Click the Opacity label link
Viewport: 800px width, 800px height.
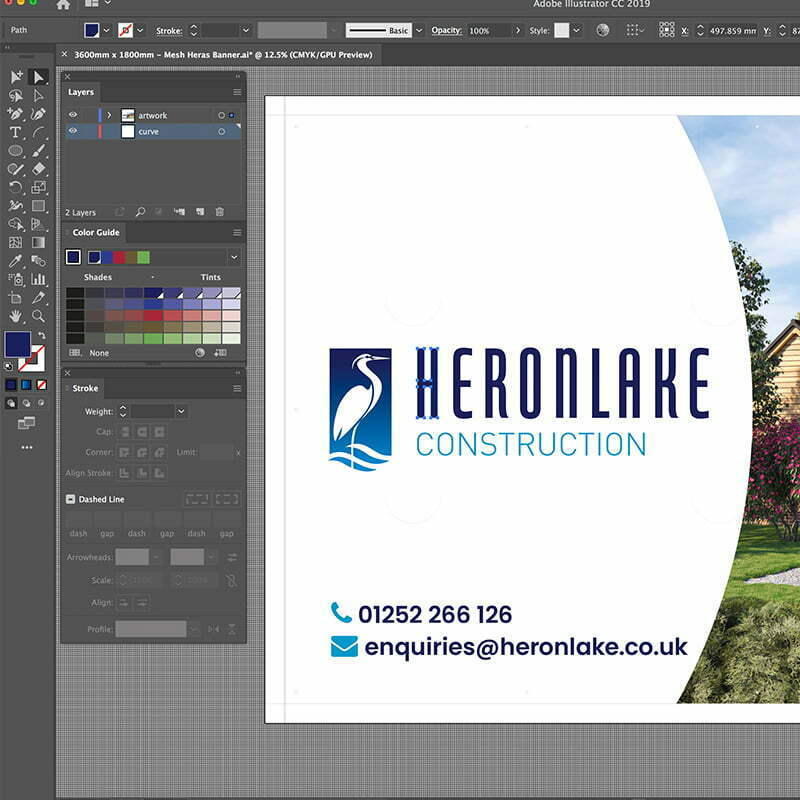(446, 30)
